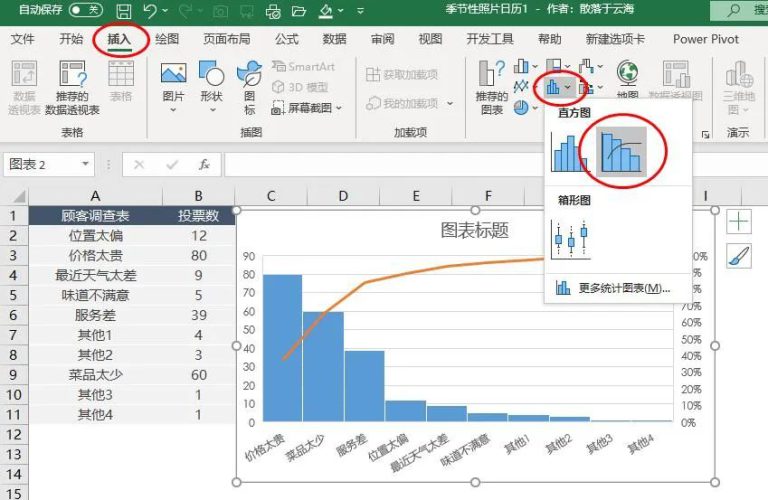Click the 推荐的数据透视表 button
Image resolution: width=768 pixels, height=500 pixels.
(72, 87)
